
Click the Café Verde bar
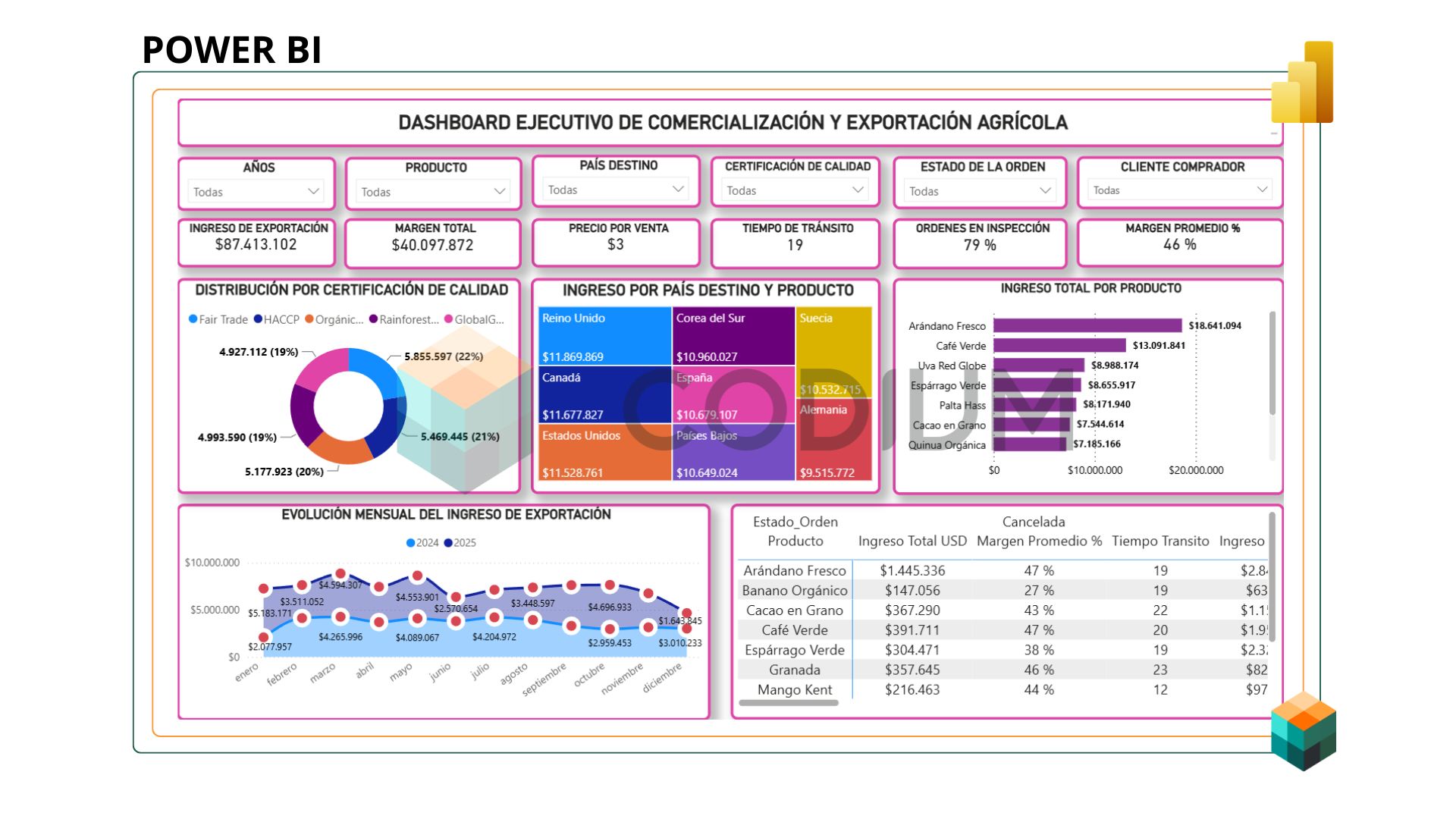pyautogui.click(x=1059, y=345)
